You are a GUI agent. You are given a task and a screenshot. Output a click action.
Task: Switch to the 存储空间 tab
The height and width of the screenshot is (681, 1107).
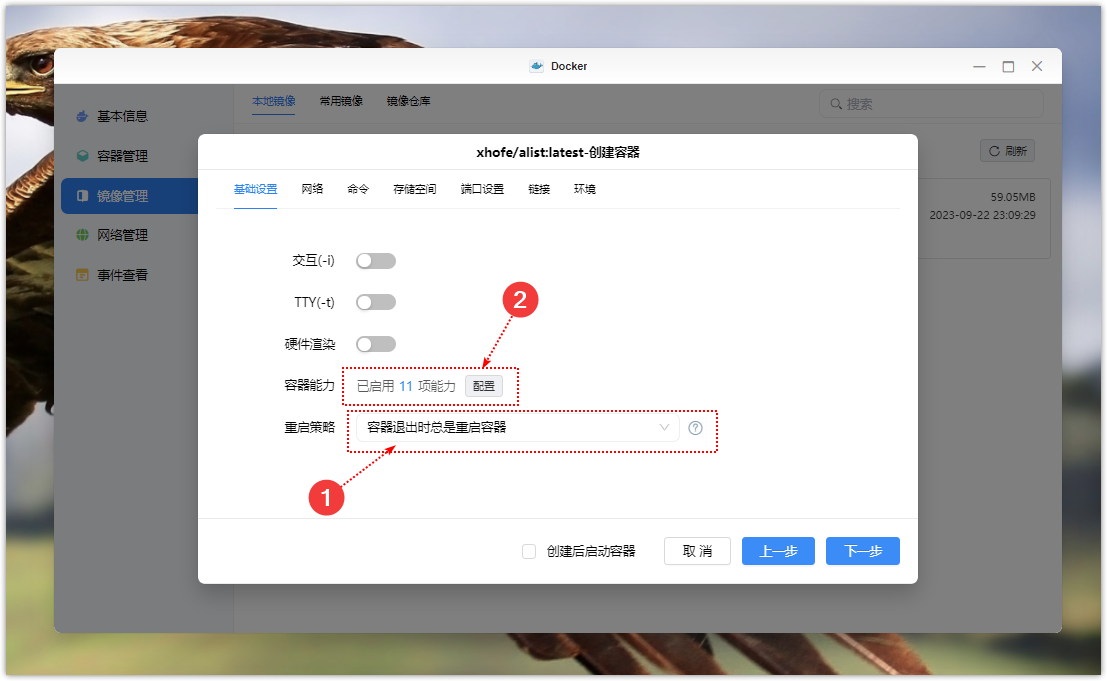[414, 189]
